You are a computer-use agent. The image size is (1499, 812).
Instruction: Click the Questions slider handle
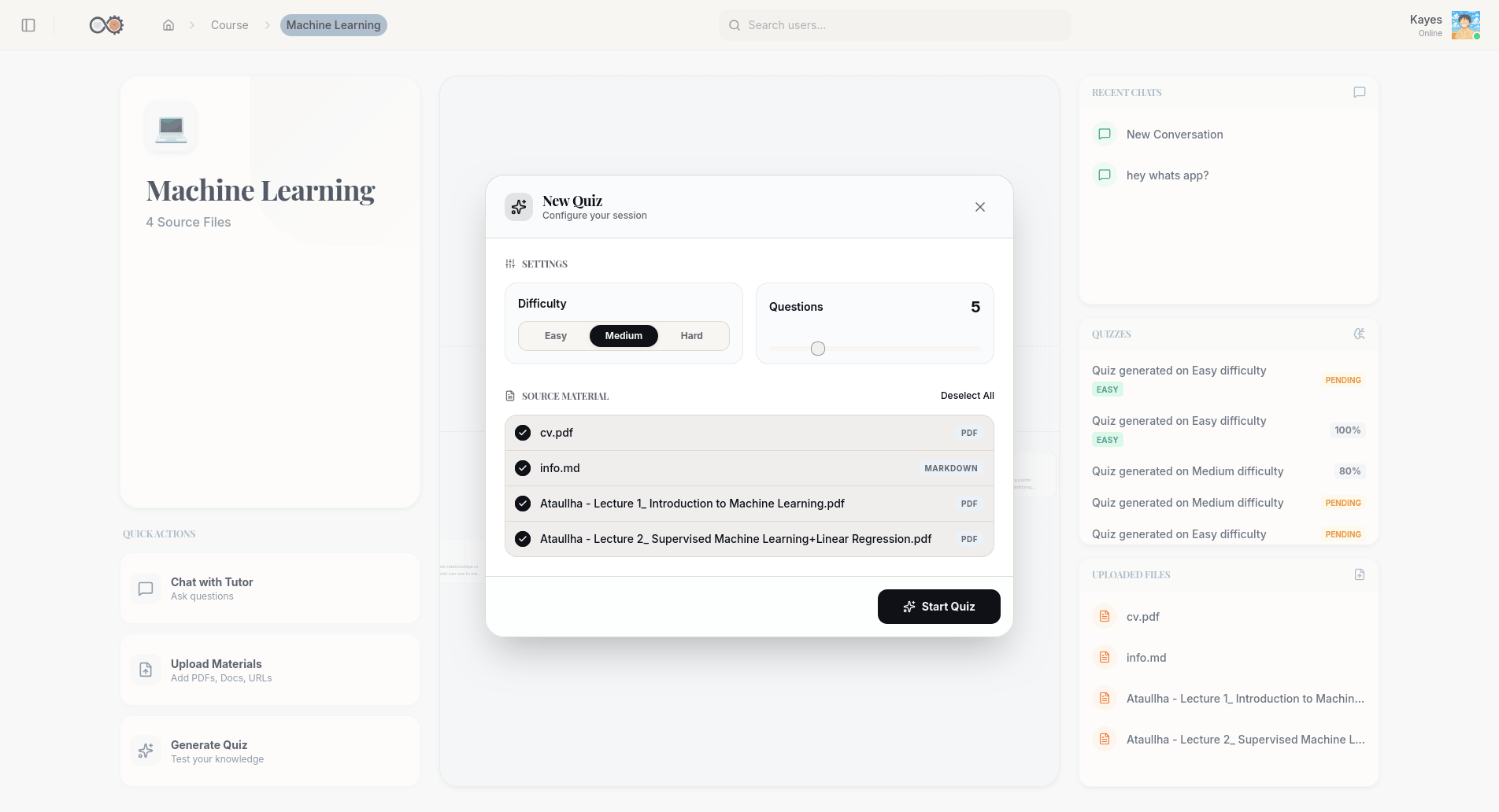click(818, 349)
